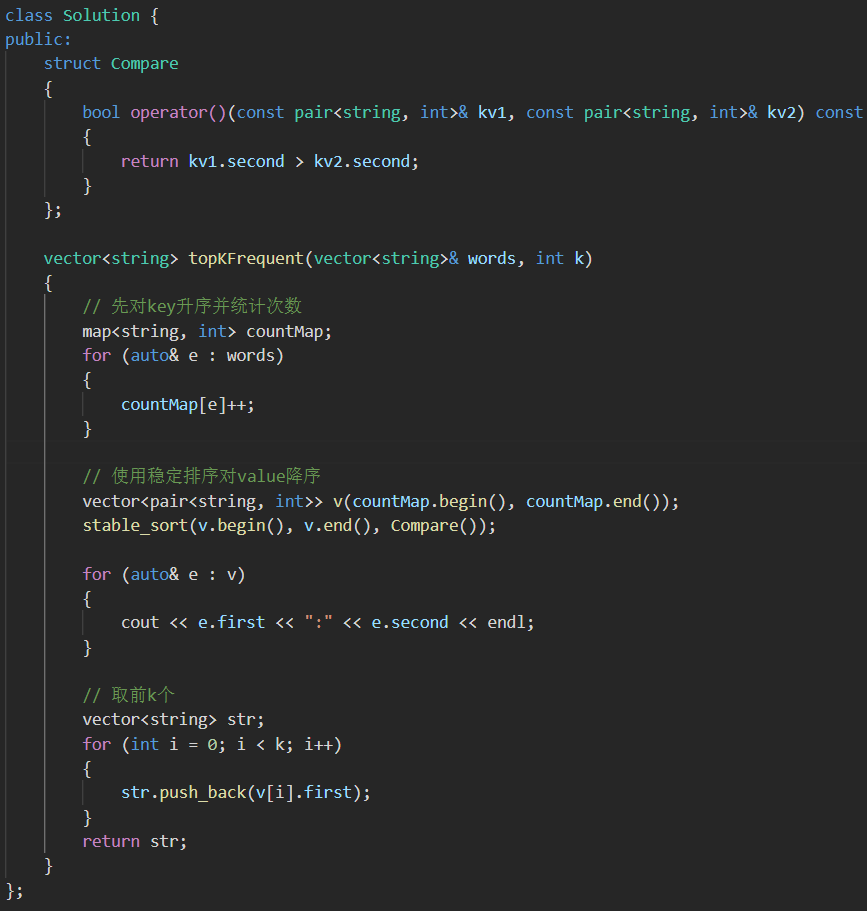The image size is (867, 911).
Task: Click the 'stable_sort(v.begin(), v.end(), Compare());' line
Action: [x=289, y=526]
